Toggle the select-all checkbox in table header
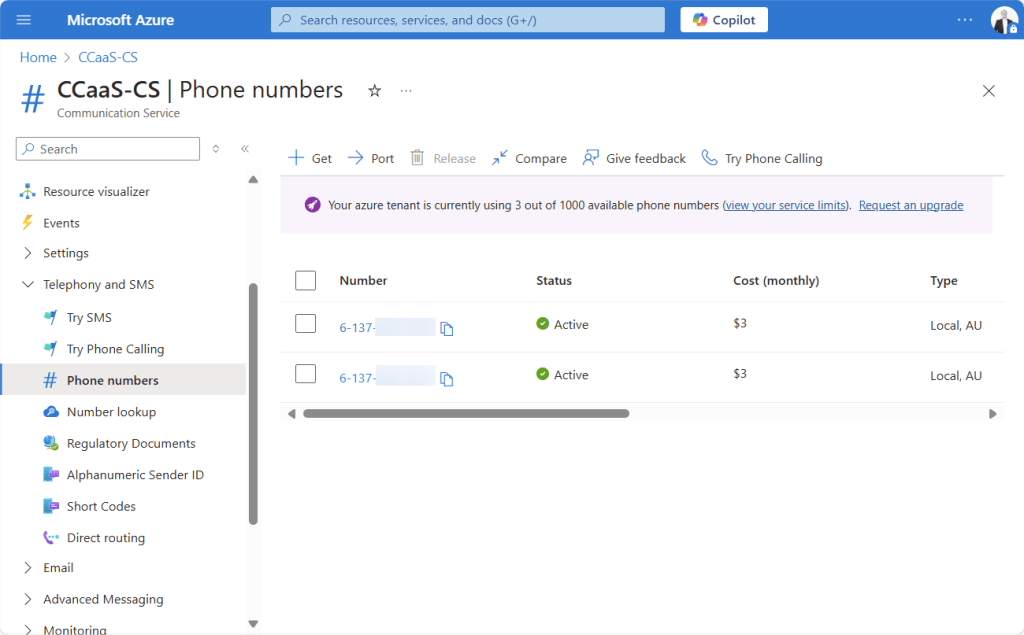1024x635 pixels. point(306,281)
